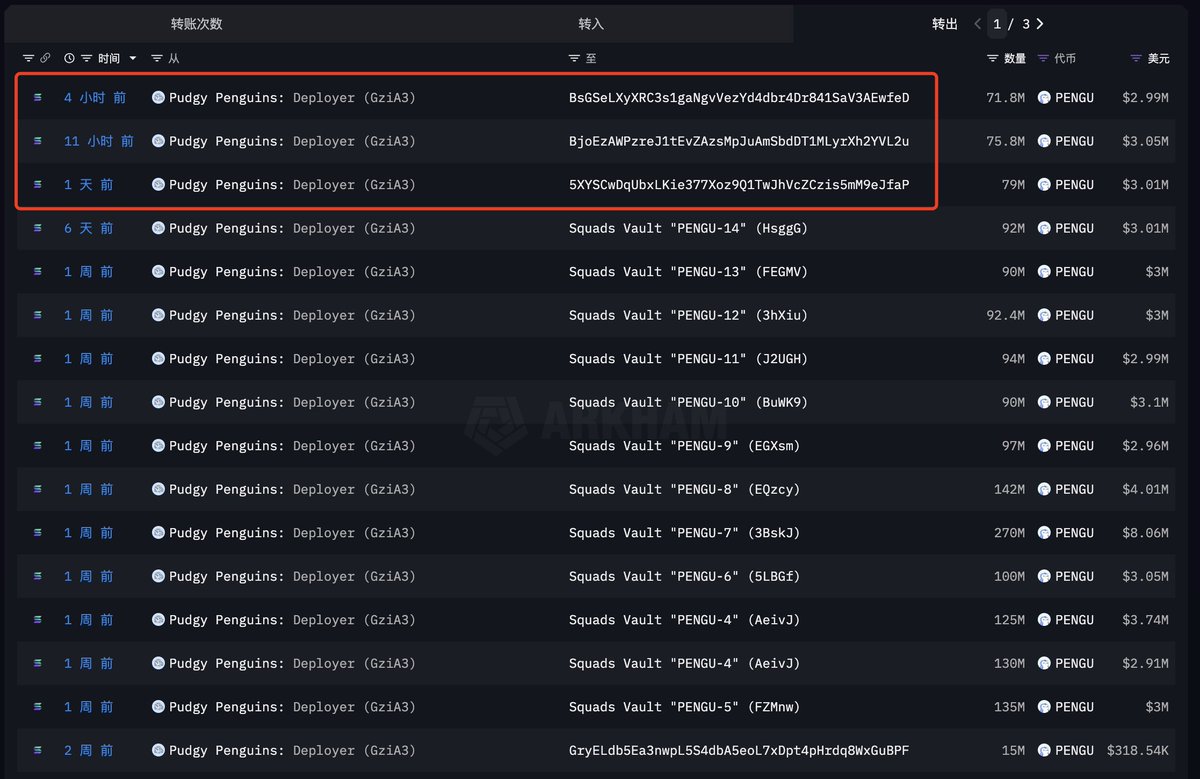
Task: Open transaction details icon for 4 小时 前 row
Action: (x=38, y=98)
